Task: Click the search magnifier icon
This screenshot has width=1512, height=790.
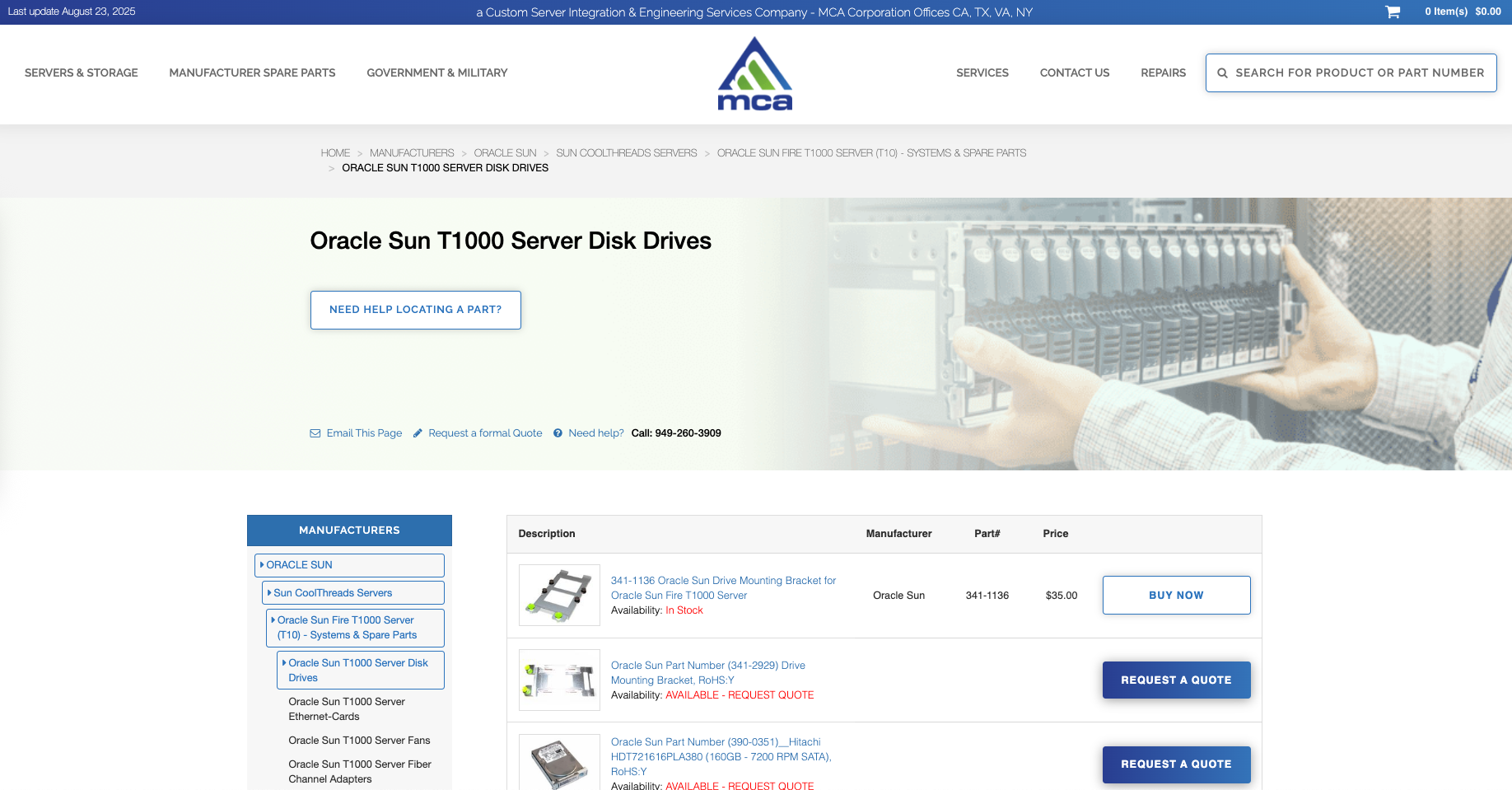Action: tap(1224, 72)
